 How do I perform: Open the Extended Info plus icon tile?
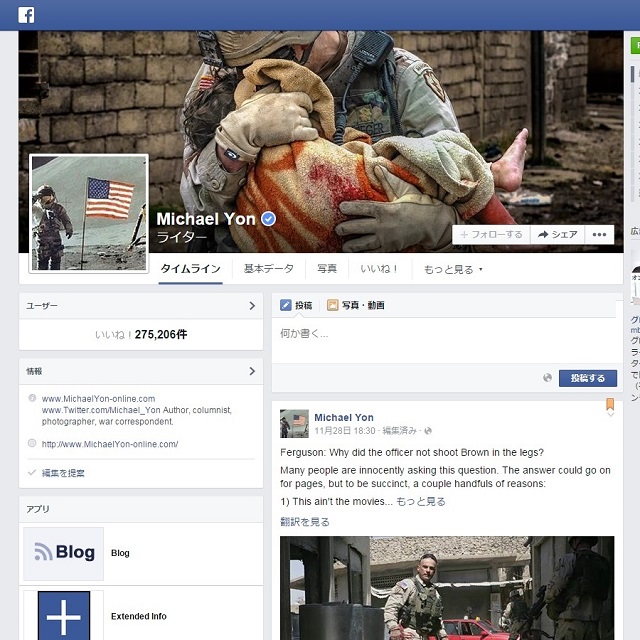pos(64,614)
